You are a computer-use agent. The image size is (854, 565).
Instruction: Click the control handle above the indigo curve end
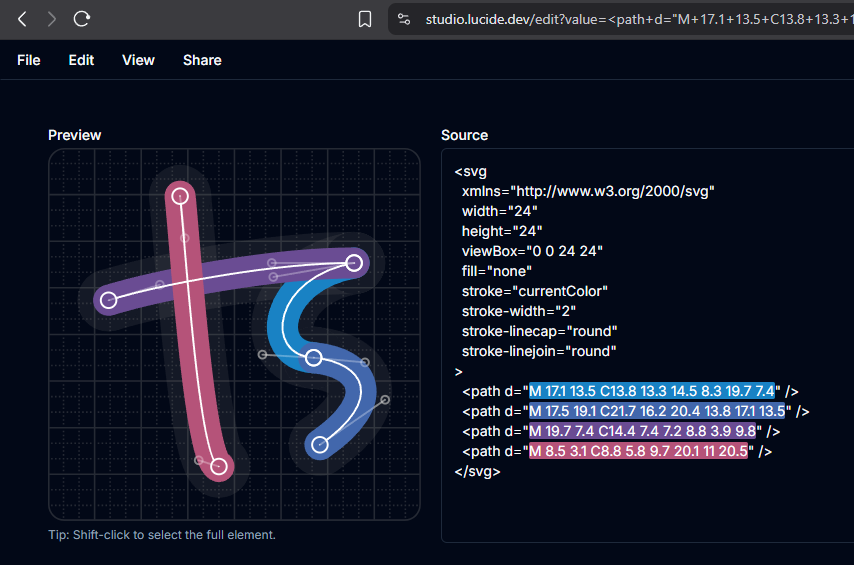385,400
